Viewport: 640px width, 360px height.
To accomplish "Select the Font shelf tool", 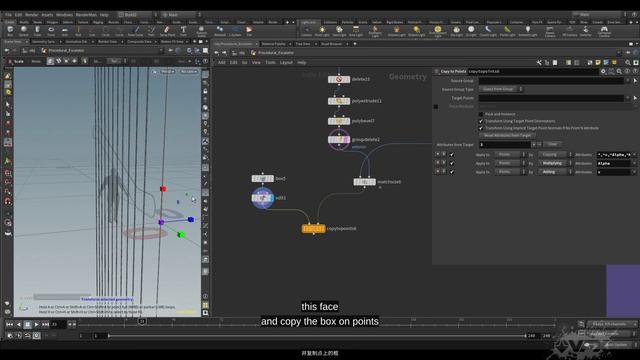I will point(183,31).
